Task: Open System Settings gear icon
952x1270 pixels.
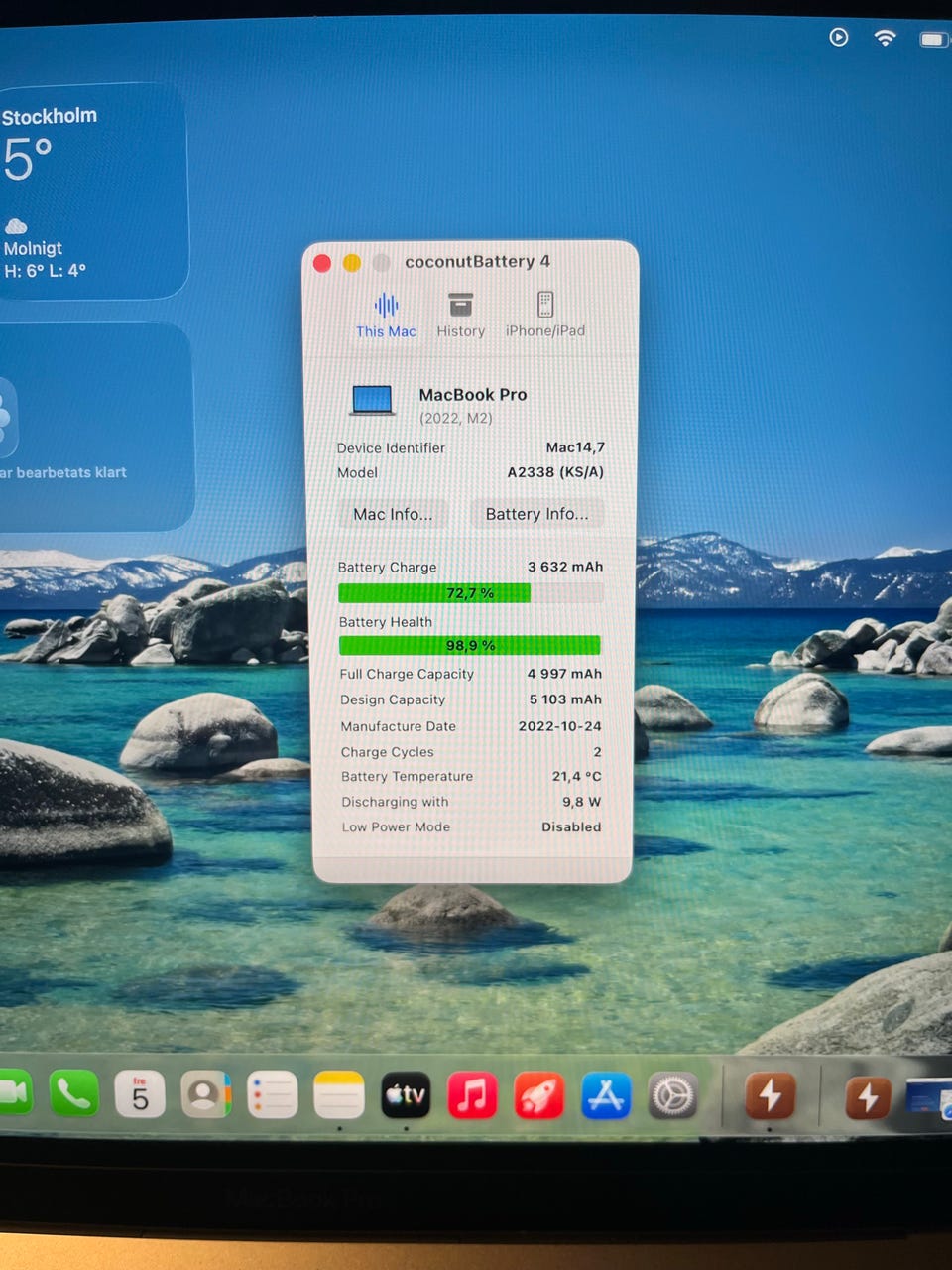Action: click(x=673, y=1097)
